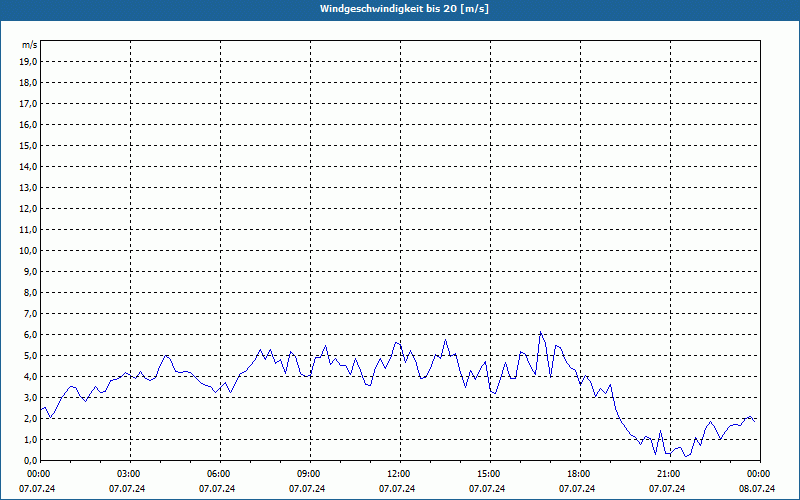Click the "2,0" y-axis value

click(x=31, y=419)
